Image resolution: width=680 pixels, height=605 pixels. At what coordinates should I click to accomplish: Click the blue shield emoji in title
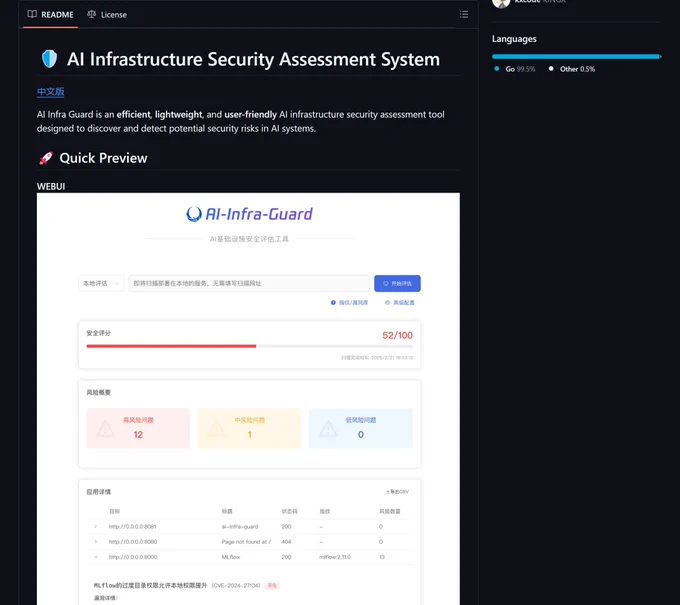(49, 59)
